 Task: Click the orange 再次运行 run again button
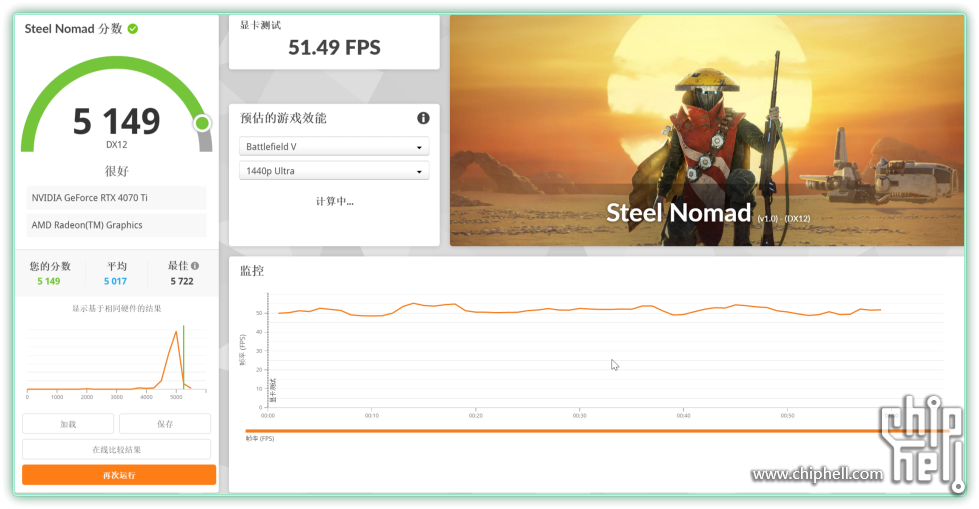click(x=119, y=475)
